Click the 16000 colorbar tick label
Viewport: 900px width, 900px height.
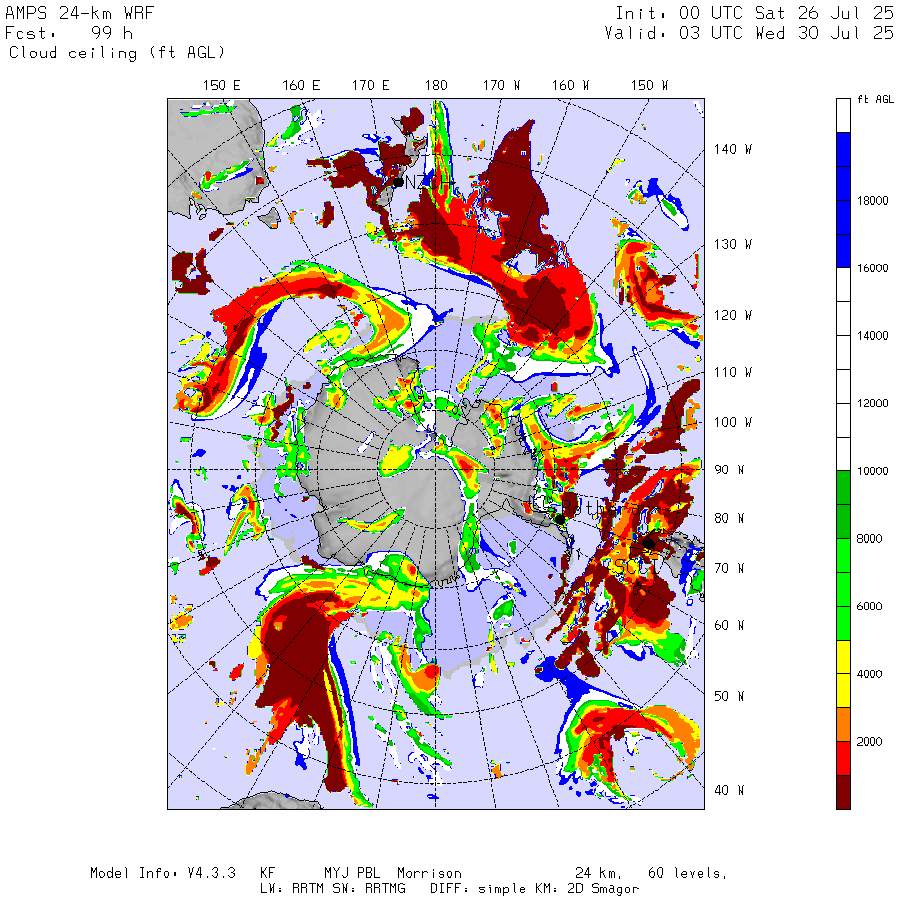click(x=872, y=268)
